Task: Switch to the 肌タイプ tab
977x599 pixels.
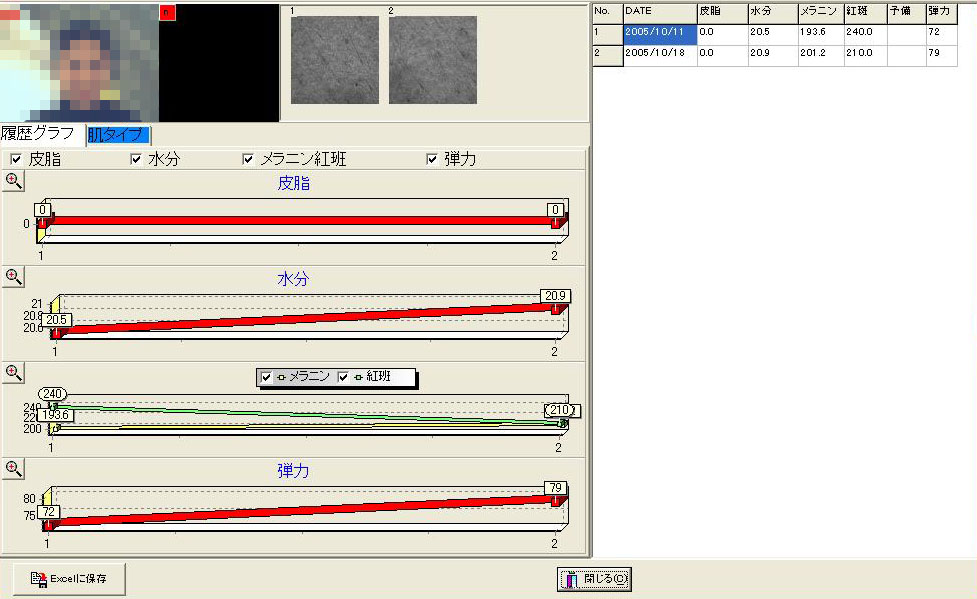Action: point(117,135)
